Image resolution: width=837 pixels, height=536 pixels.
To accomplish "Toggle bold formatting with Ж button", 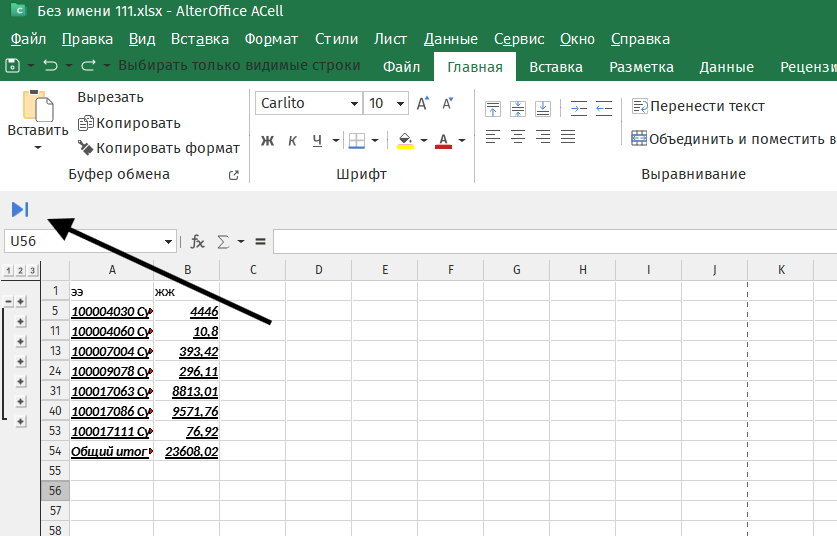I will click(x=267, y=140).
